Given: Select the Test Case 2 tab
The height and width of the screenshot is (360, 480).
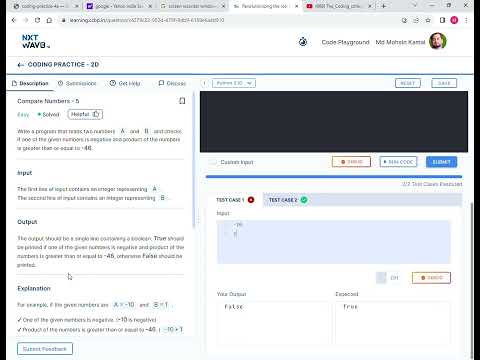Looking at the screenshot, I should click(x=288, y=200).
